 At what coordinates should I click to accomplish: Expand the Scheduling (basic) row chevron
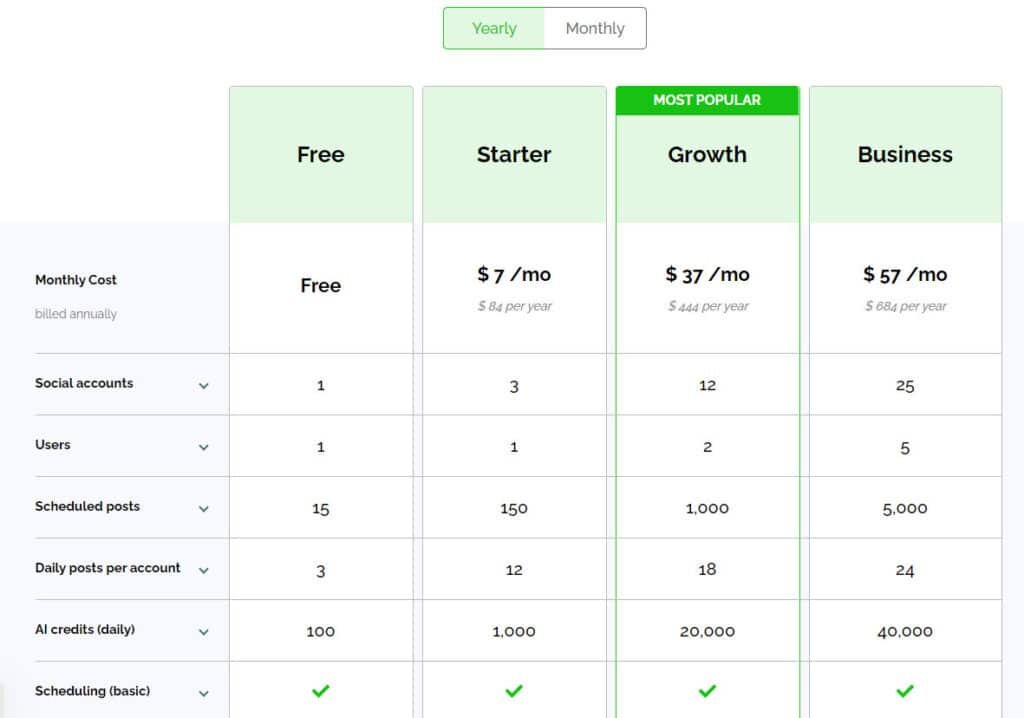(204, 693)
